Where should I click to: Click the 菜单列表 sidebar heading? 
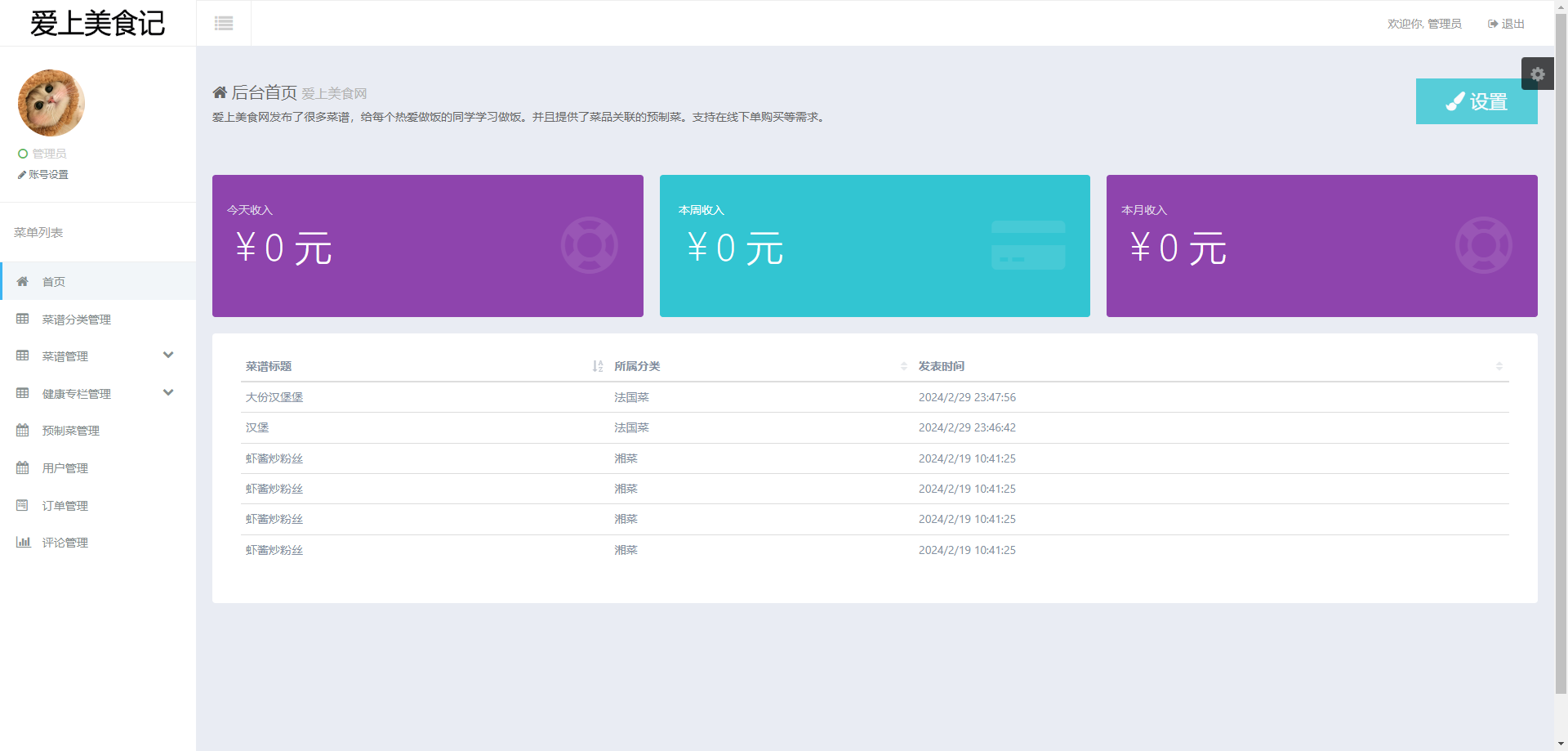[x=38, y=232]
